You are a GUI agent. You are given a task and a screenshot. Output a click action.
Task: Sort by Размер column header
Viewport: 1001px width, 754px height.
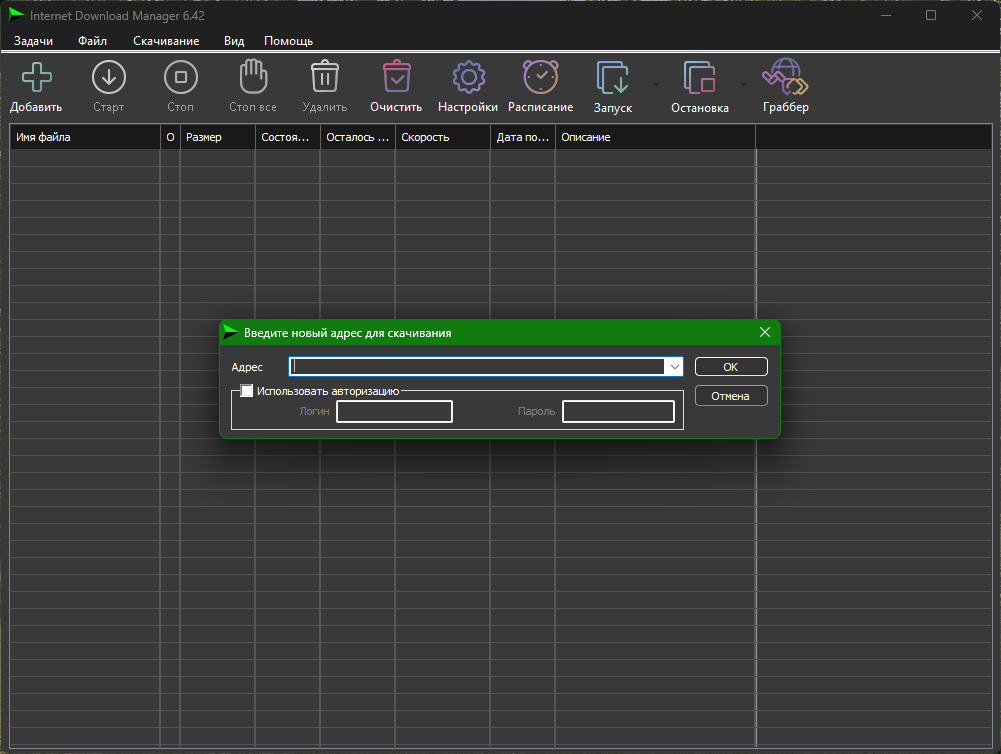tap(218, 137)
